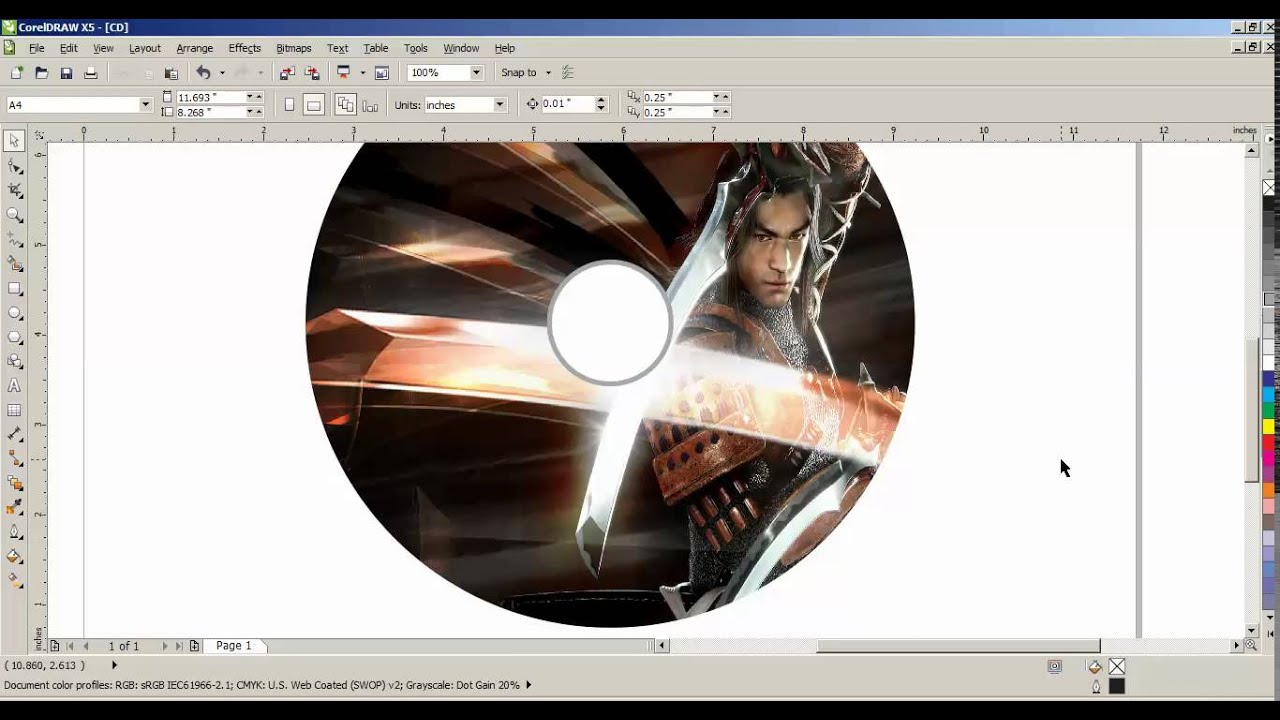
Task: Open the Units dropdown
Action: (x=499, y=105)
